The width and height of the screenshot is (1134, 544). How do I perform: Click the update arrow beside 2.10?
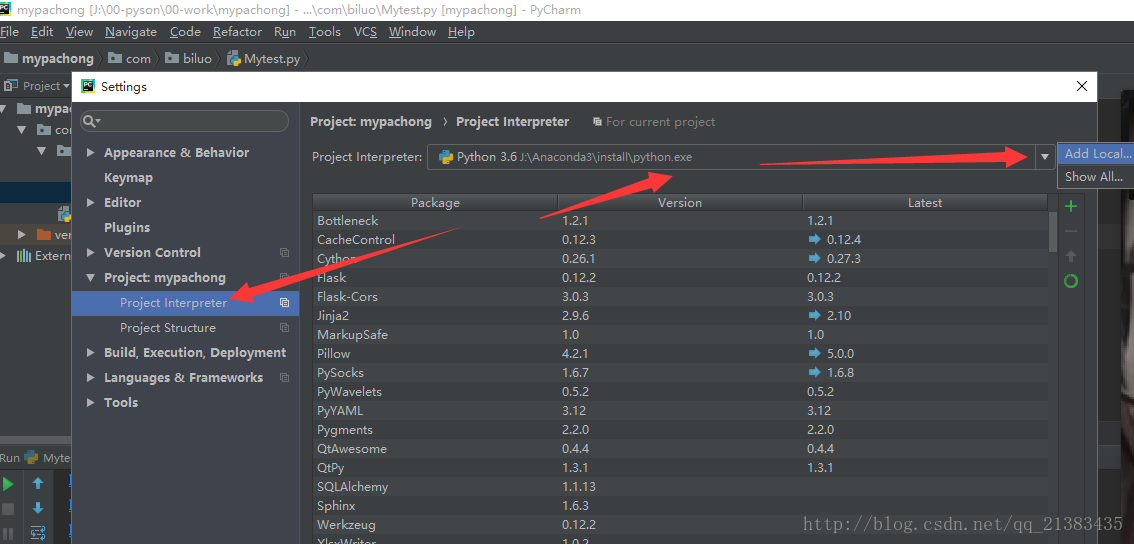tap(815, 315)
